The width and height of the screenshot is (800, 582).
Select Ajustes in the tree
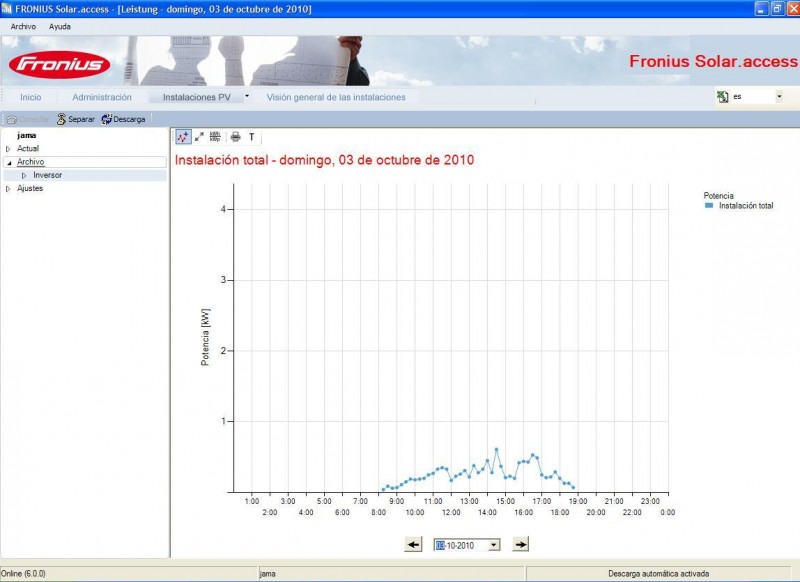coord(30,188)
